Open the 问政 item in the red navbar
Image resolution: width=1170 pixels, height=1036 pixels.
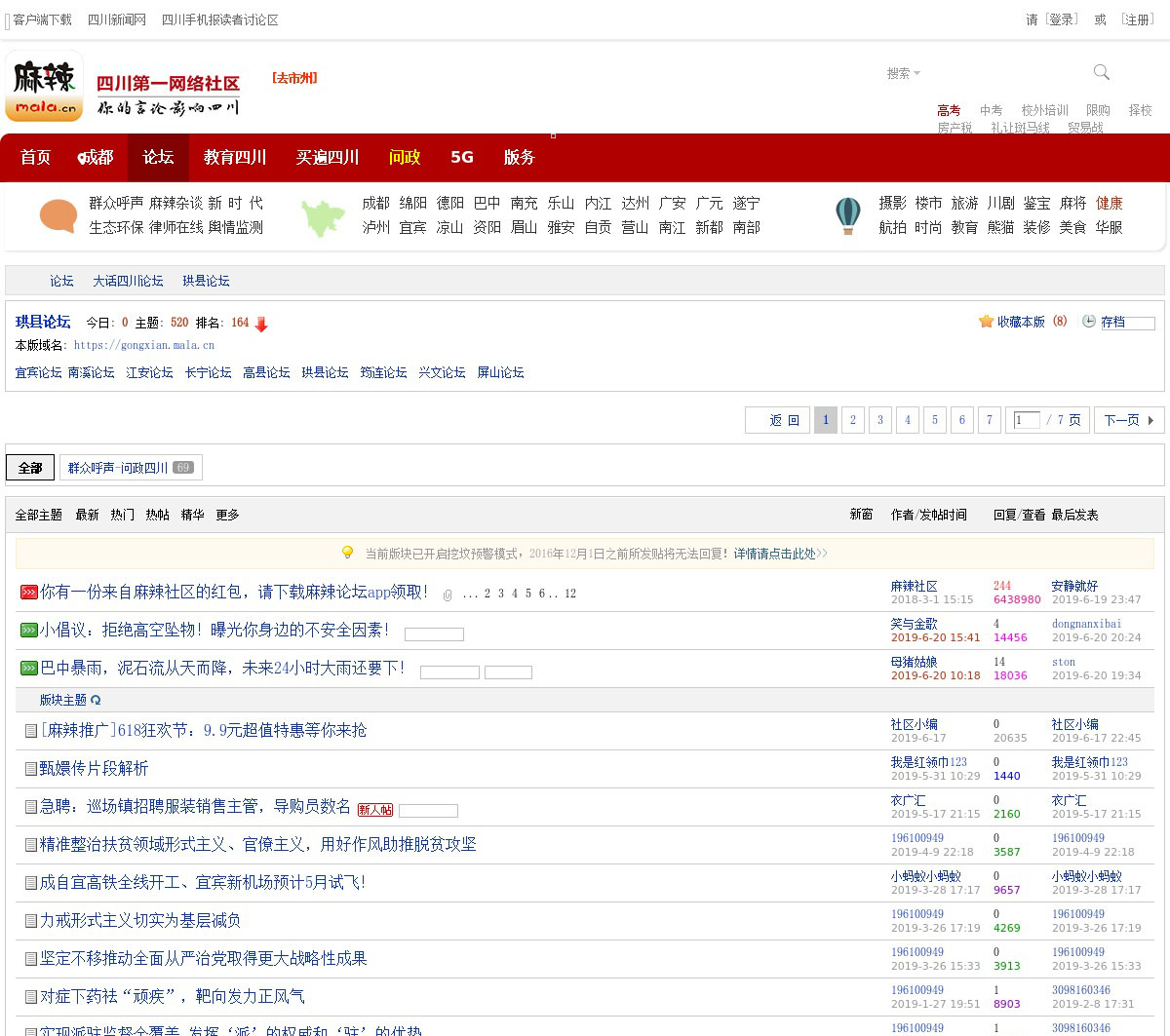(x=404, y=157)
